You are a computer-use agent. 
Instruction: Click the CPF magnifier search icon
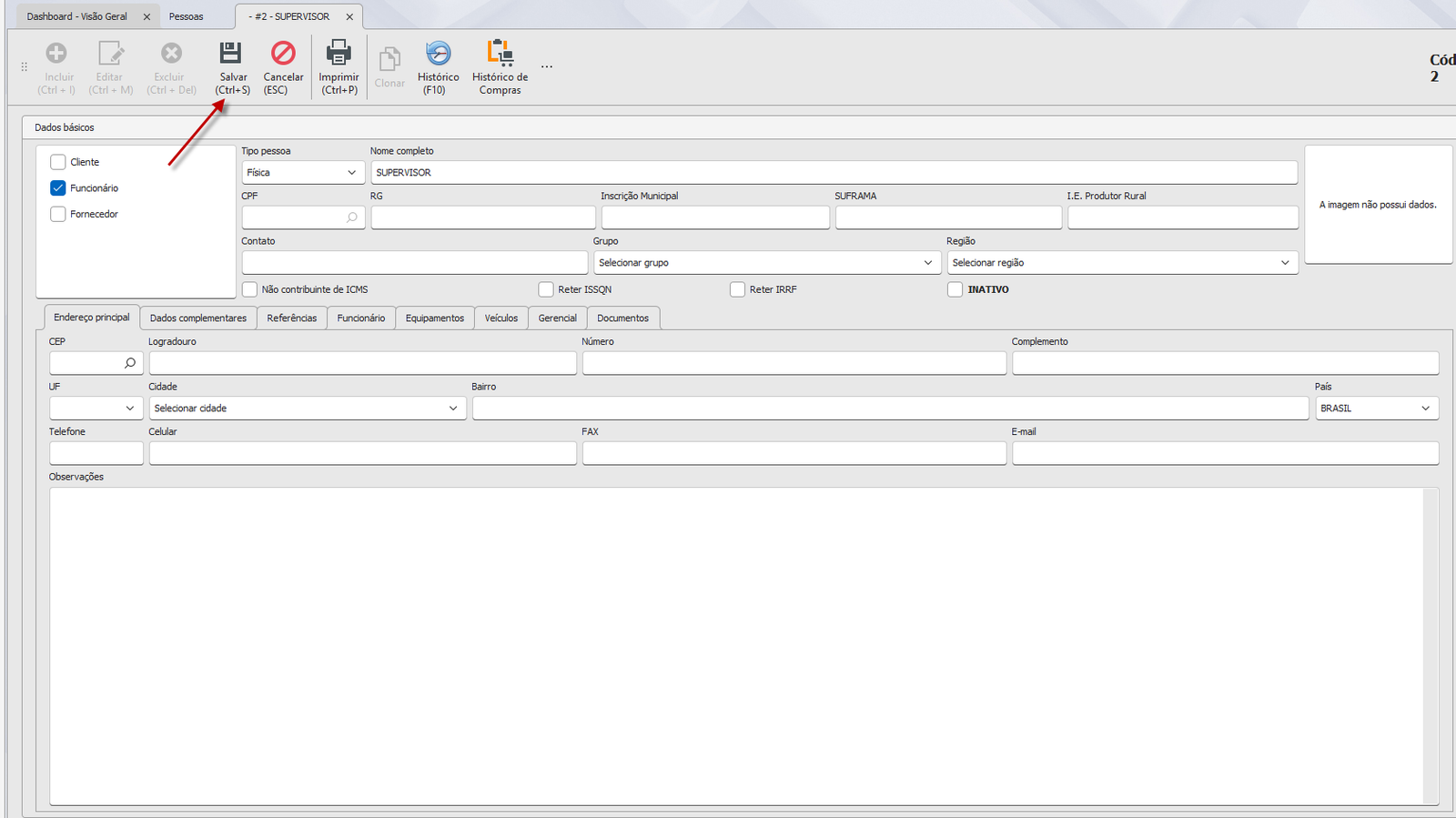pyautogui.click(x=352, y=217)
